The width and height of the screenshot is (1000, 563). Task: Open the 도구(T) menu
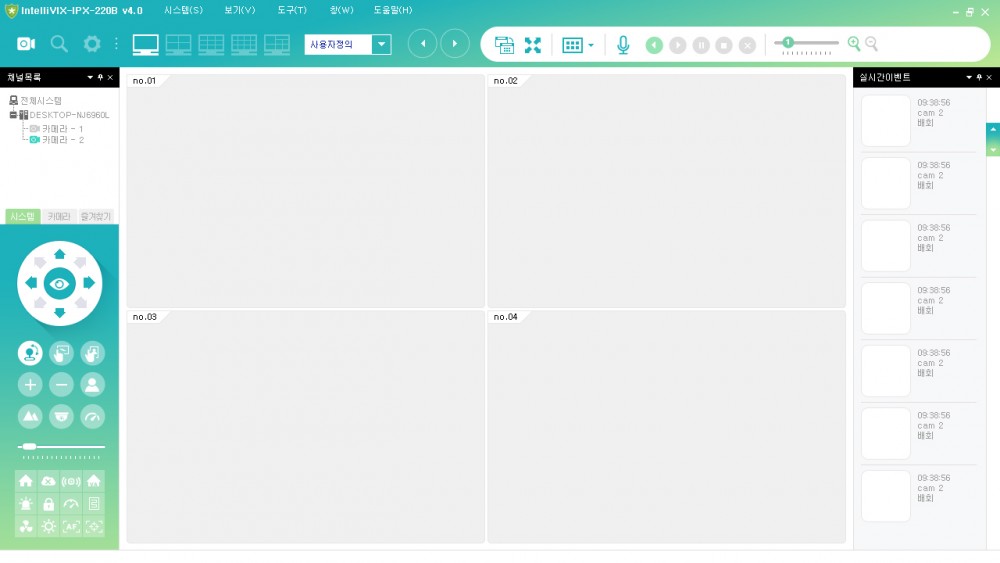(292, 10)
